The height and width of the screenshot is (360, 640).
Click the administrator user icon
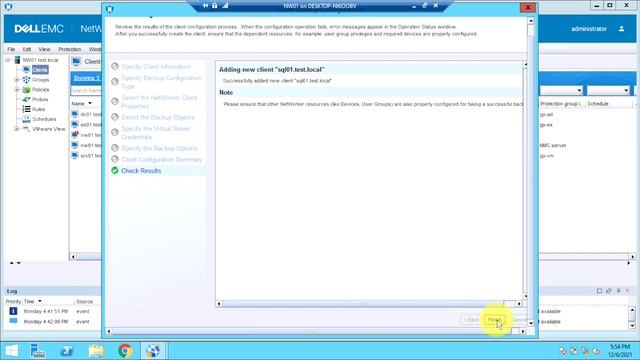click(621, 29)
